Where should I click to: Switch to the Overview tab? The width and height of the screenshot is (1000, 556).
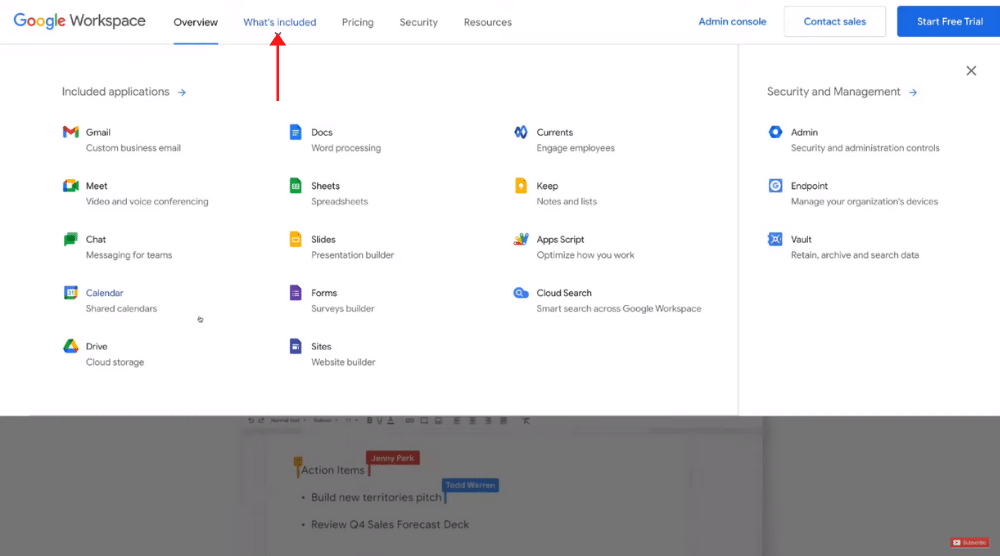click(196, 22)
